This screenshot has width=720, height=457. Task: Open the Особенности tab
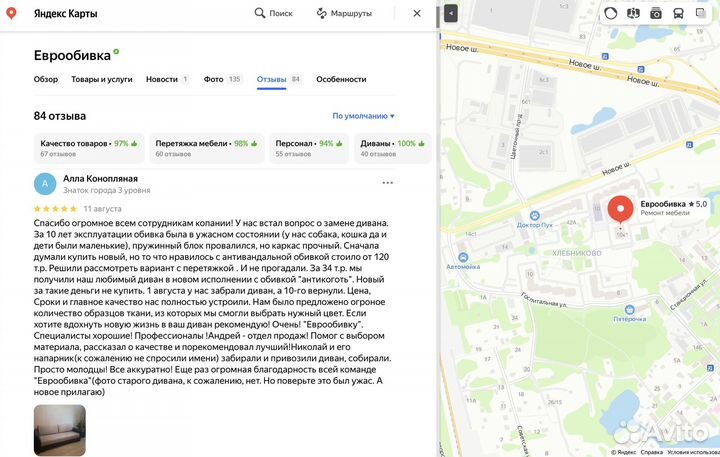[x=341, y=79]
